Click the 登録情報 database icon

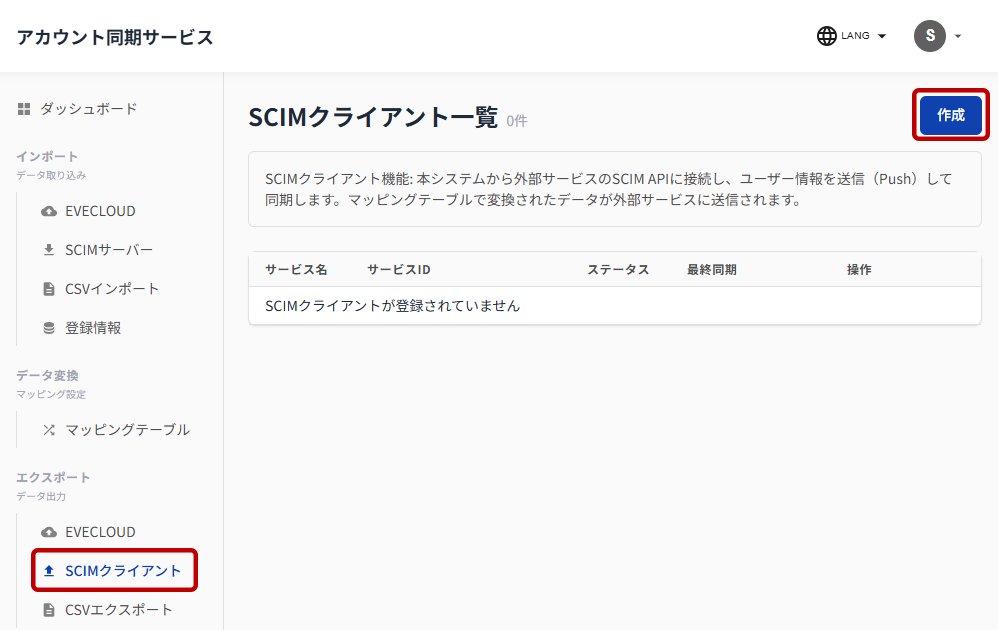coord(49,328)
